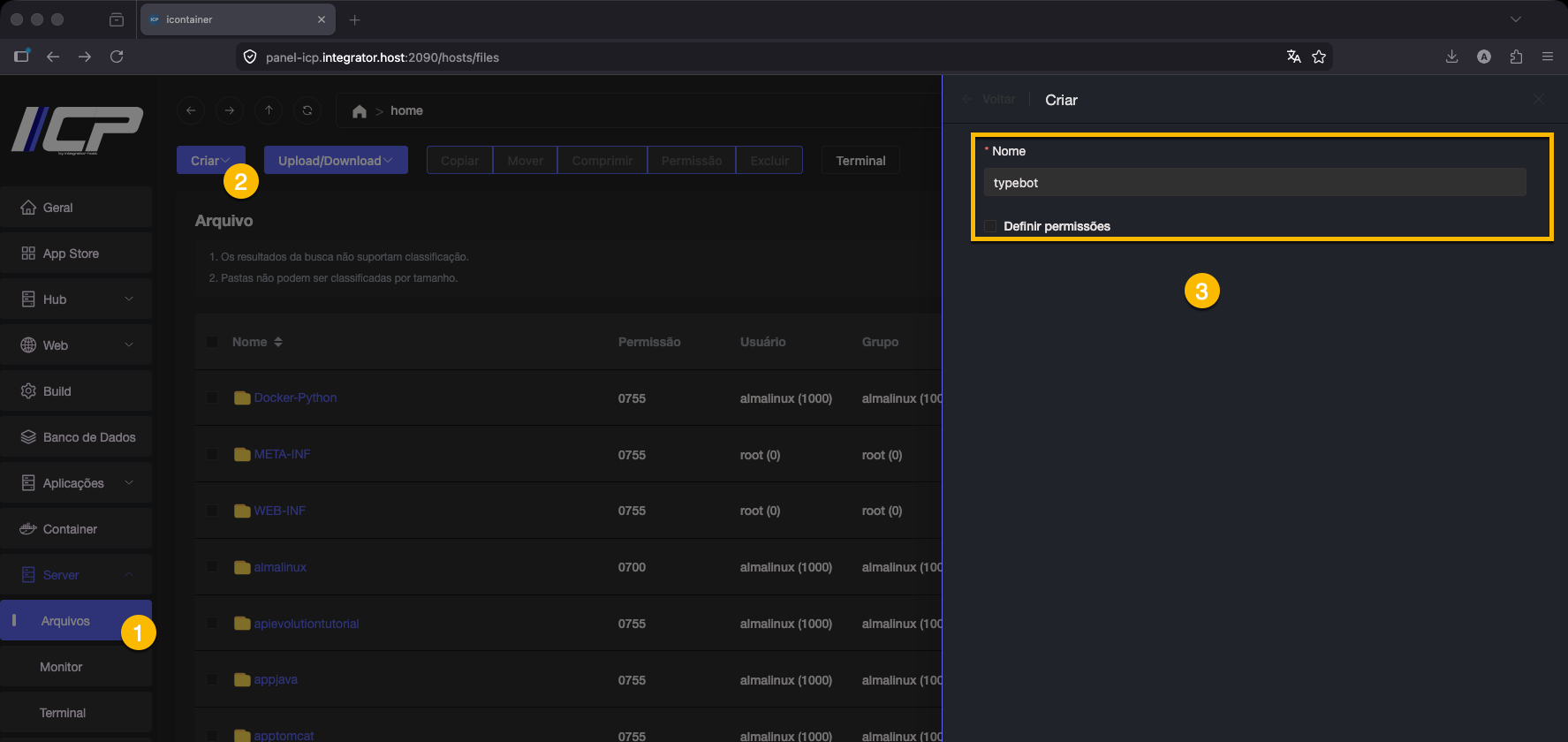Open the browser translate page icon

pos(1293,57)
